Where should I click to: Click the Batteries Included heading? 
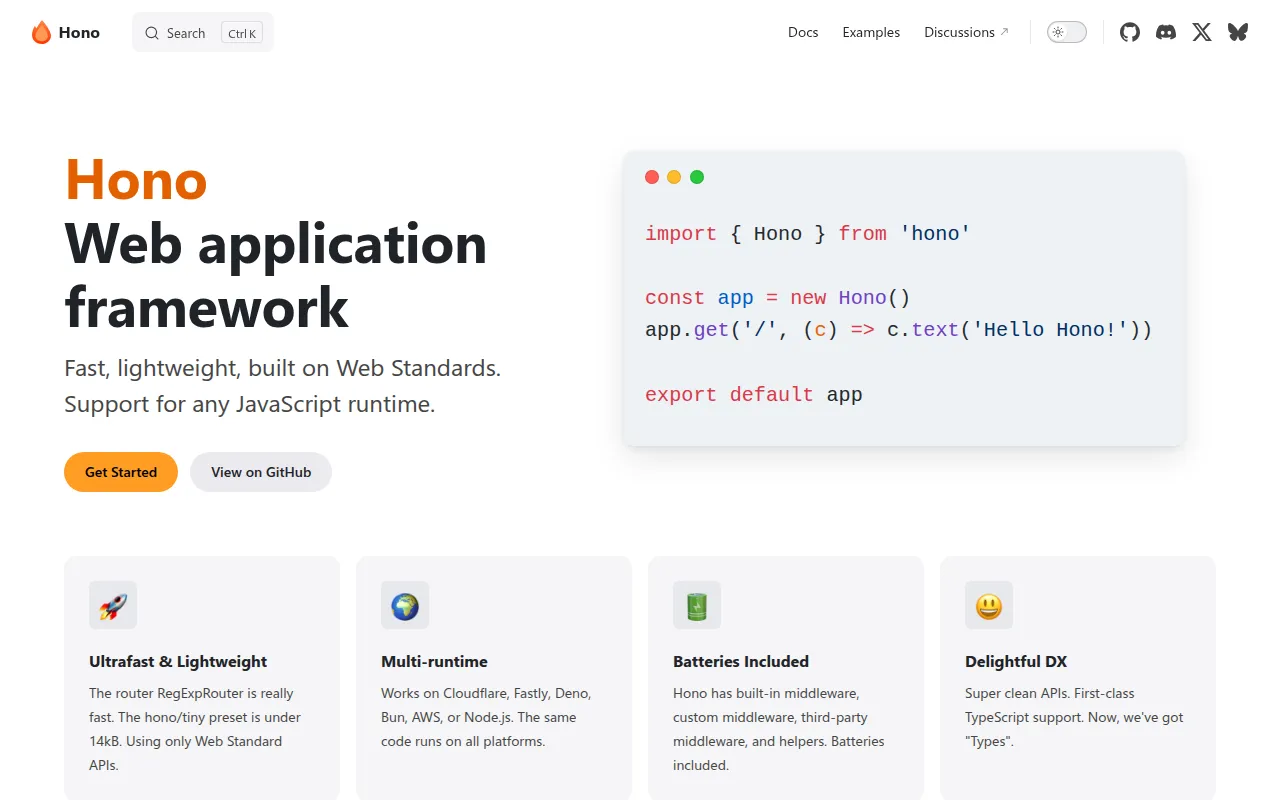[x=741, y=661]
